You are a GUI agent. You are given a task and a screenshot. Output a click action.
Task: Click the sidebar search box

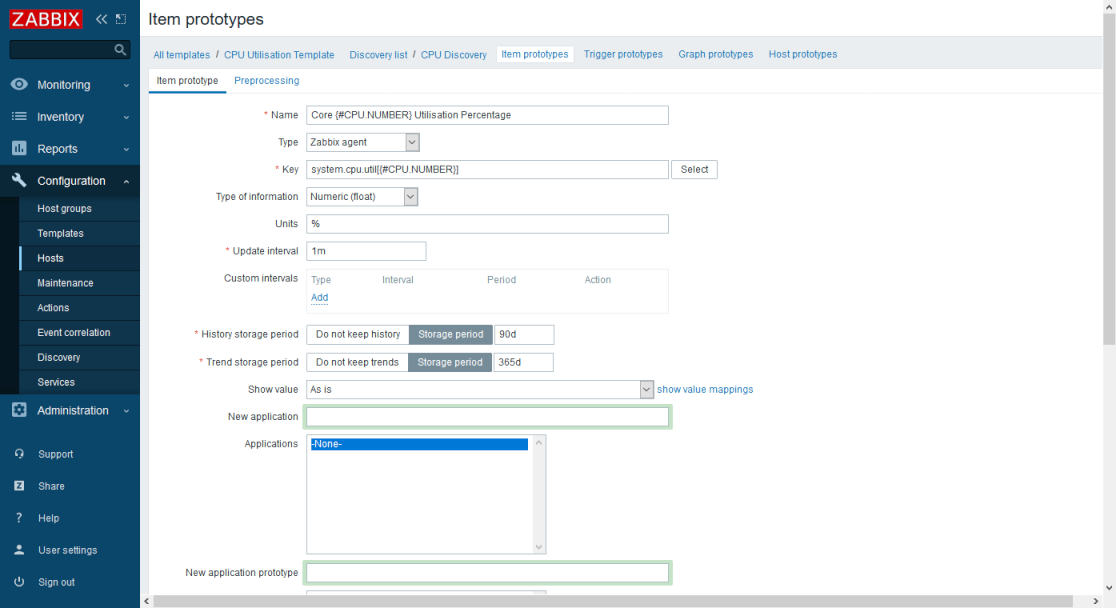coord(63,49)
